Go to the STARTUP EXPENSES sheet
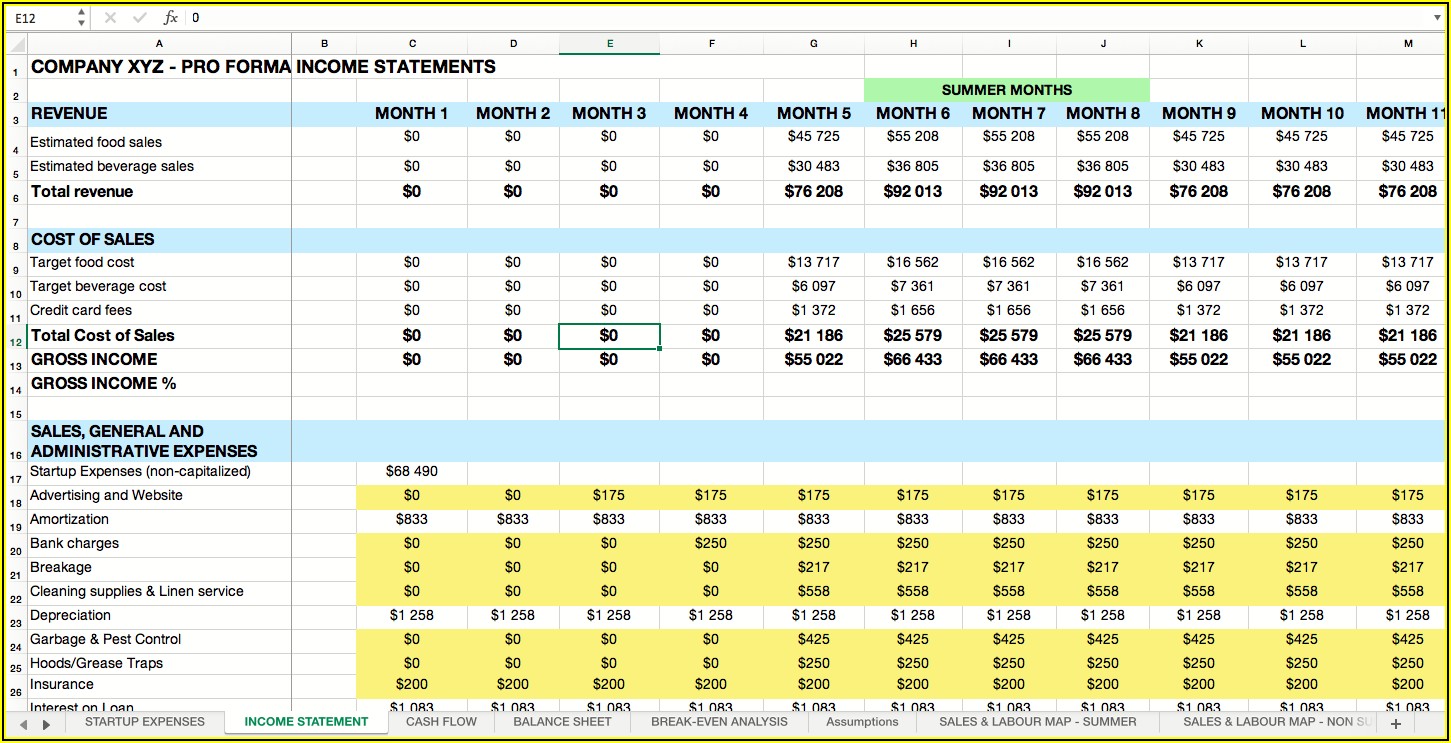Image resolution: width=1451 pixels, height=743 pixels. point(144,722)
